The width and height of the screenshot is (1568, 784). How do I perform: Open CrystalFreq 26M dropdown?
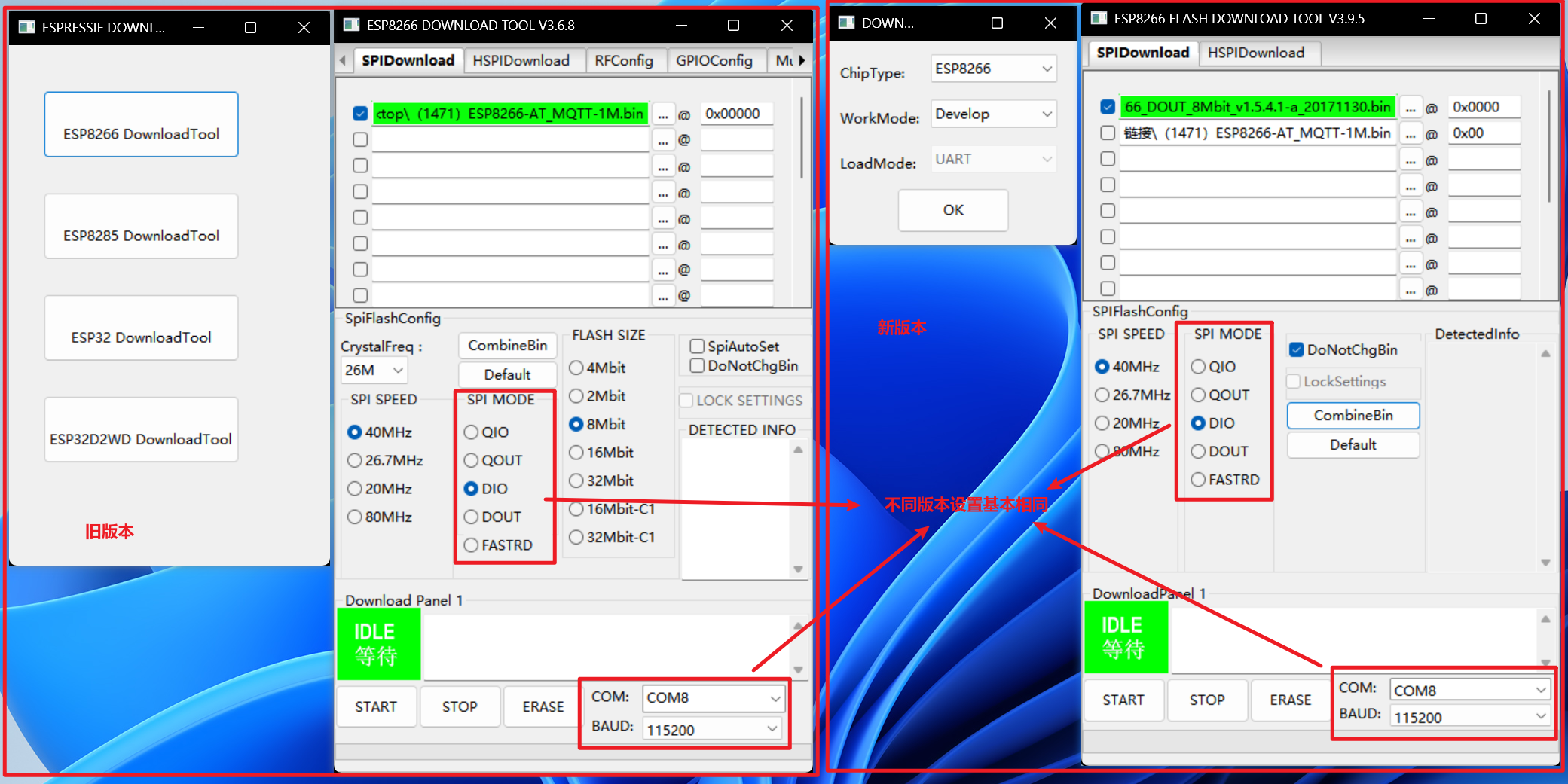tap(374, 370)
